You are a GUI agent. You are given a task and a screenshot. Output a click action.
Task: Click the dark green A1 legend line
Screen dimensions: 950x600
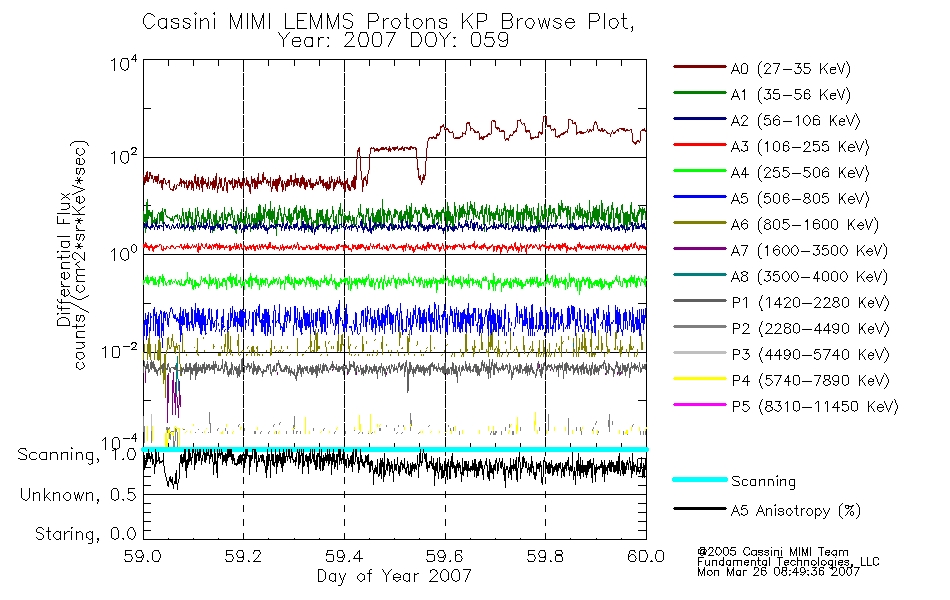700,93
